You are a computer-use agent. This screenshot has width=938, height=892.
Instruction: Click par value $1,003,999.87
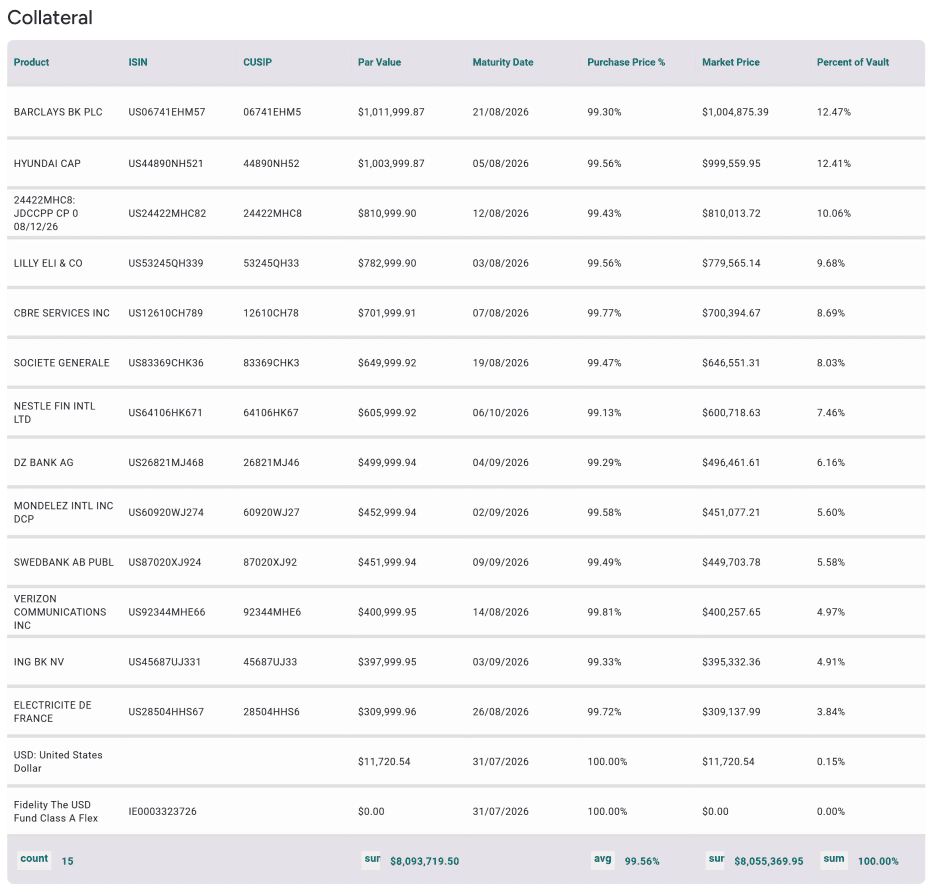pyautogui.click(x=391, y=164)
